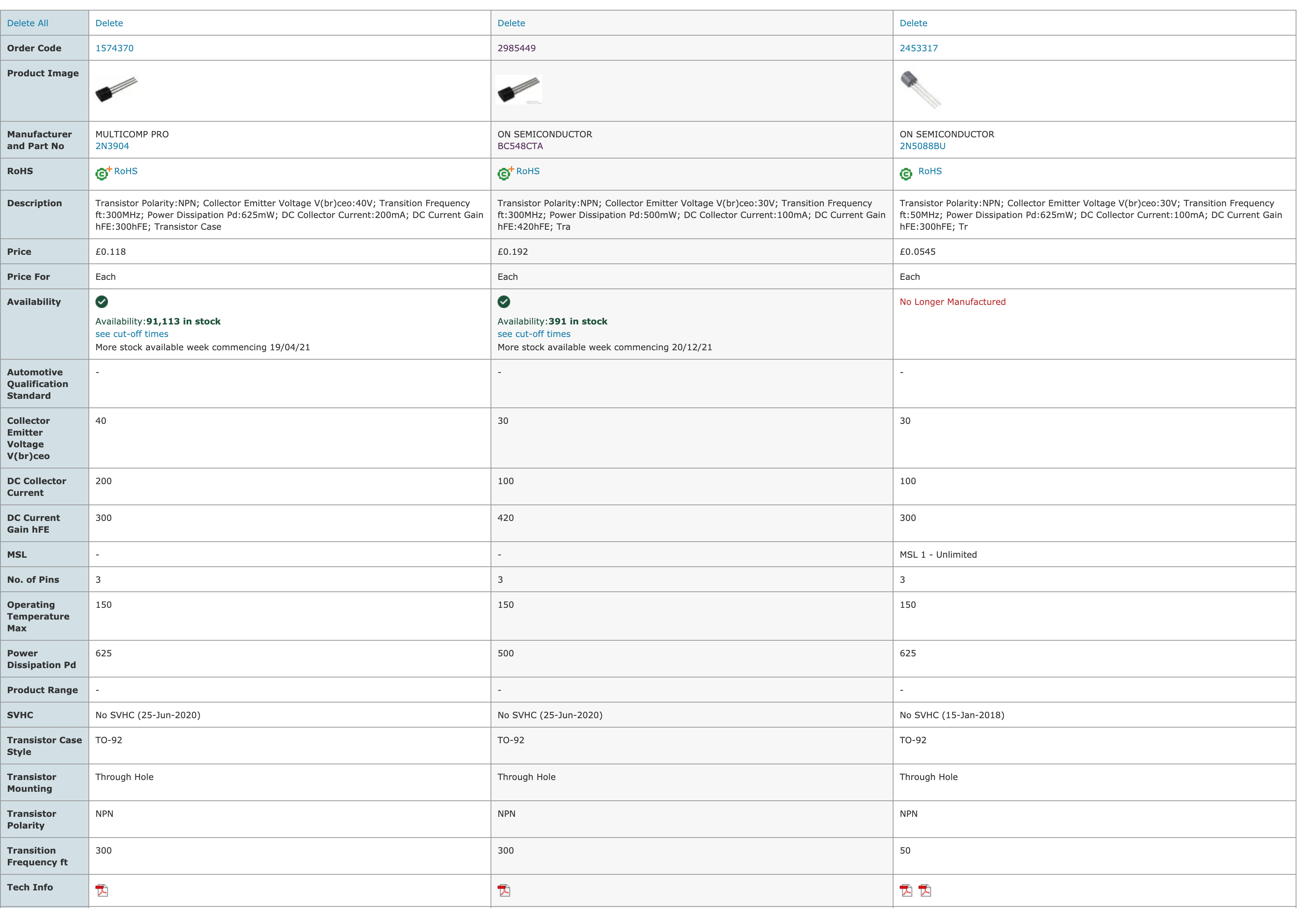
Task: Click No SVHC (15-Jan-2018) cell
Action: click(1094, 715)
